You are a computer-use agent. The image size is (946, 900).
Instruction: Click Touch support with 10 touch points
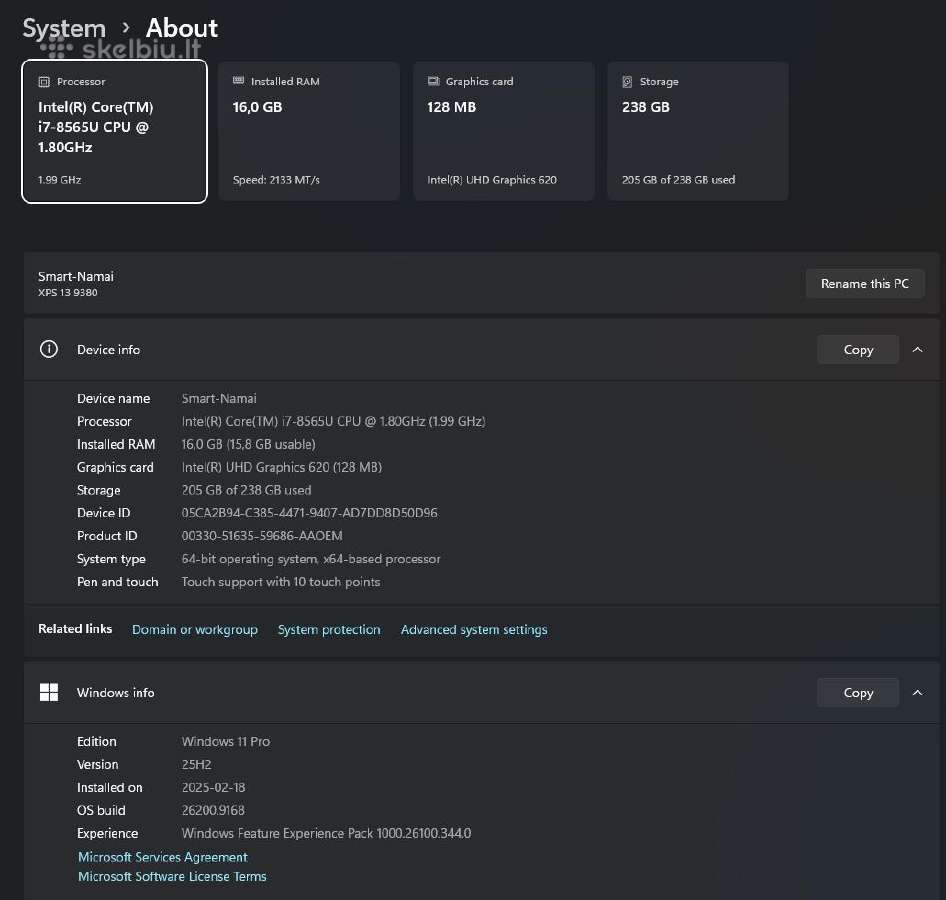[x=281, y=582]
